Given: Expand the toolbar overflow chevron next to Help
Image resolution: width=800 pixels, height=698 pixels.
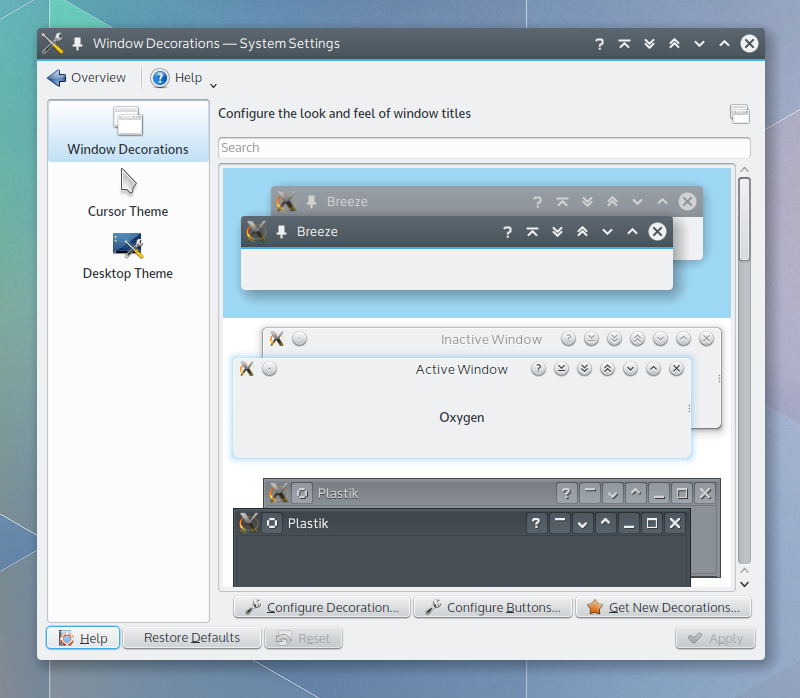Looking at the screenshot, I should click(x=213, y=85).
